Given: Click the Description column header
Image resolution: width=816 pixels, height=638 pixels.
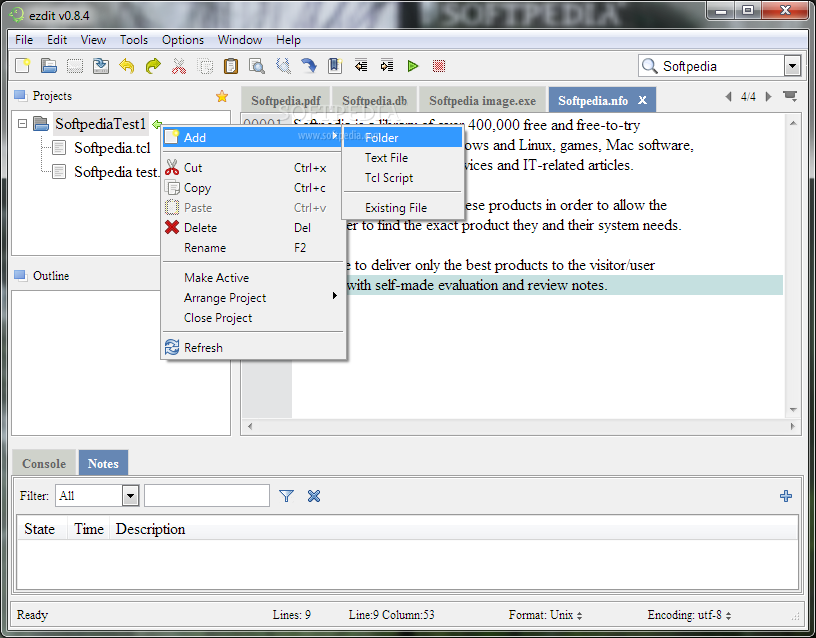Looking at the screenshot, I should (x=150, y=529).
